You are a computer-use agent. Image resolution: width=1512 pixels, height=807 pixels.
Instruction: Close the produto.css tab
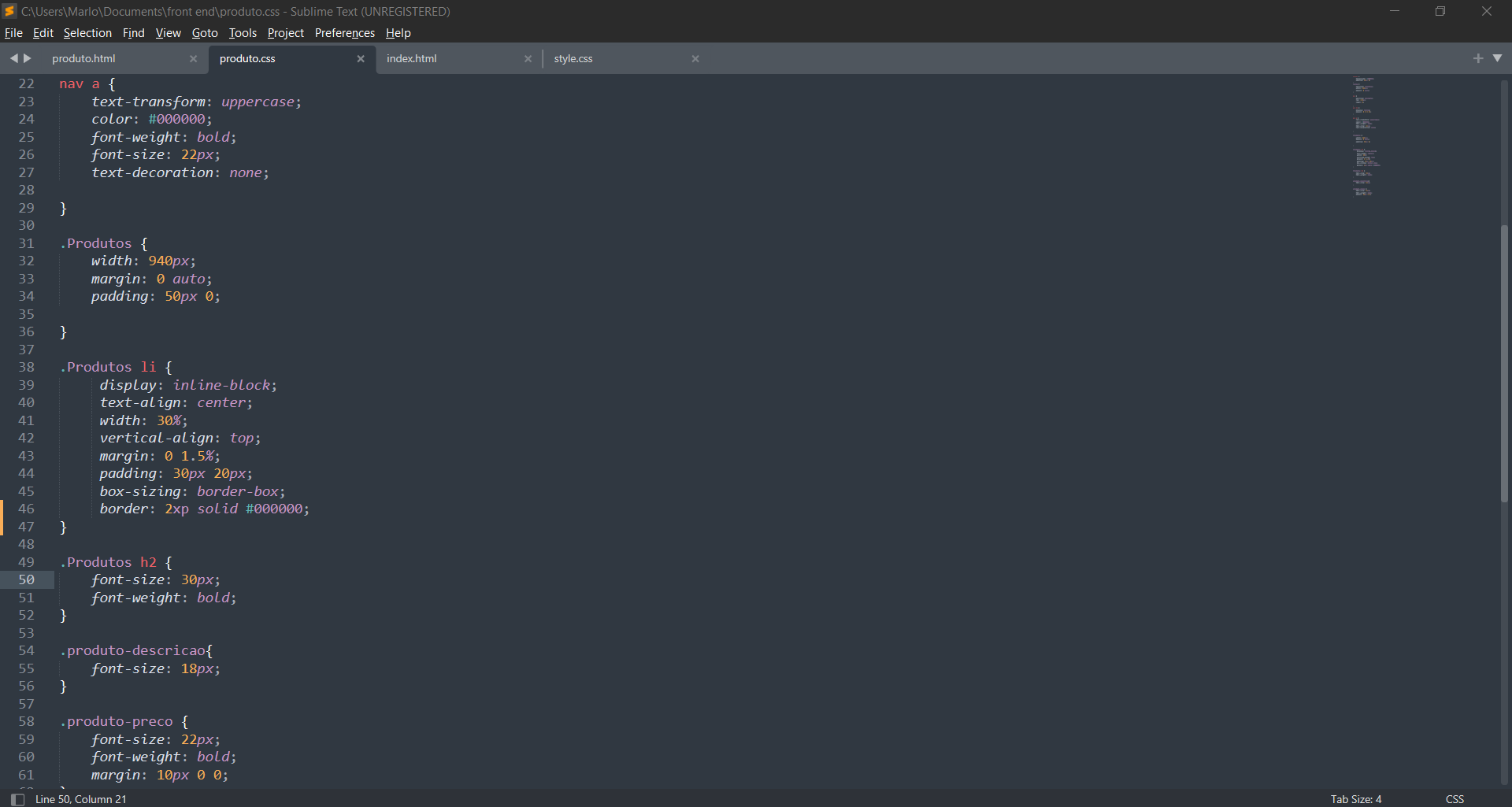361,59
